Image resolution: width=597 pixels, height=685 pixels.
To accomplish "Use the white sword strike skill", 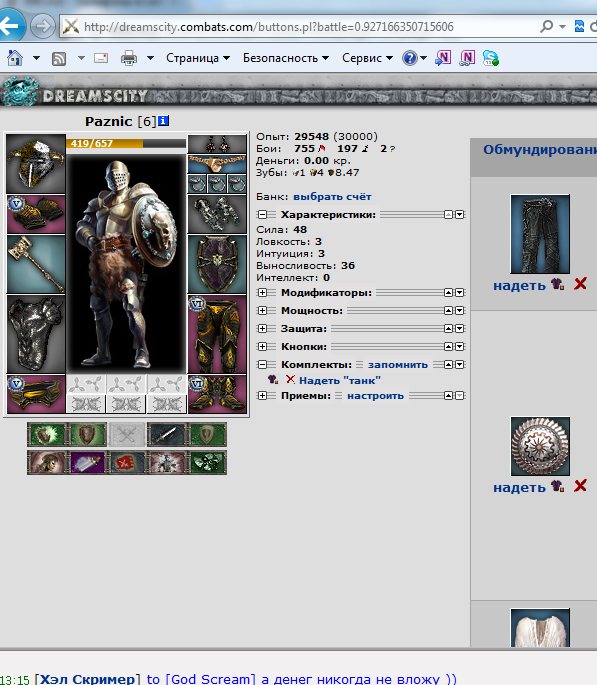I will click(166, 435).
